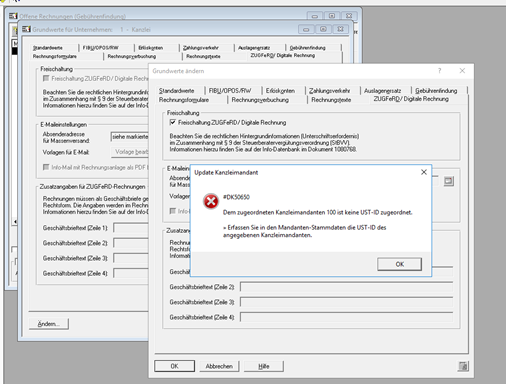Open Erlöskonten tab in Grundwerte ändern
Image resolution: width=506 pixels, height=384 pixels.
[x=280, y=91]
